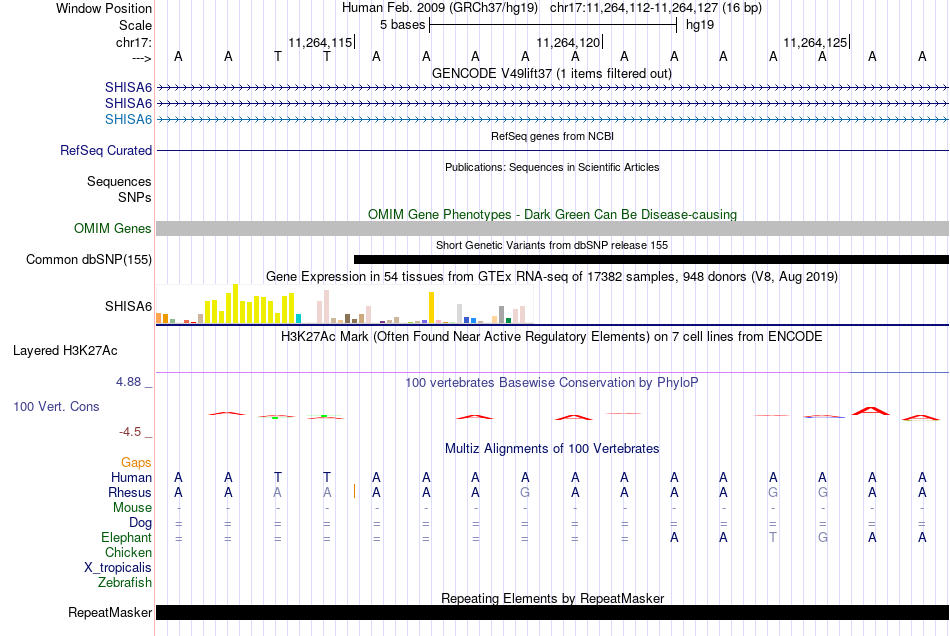Click the 4.88 upper PhyloP axis value

point(128,382)
